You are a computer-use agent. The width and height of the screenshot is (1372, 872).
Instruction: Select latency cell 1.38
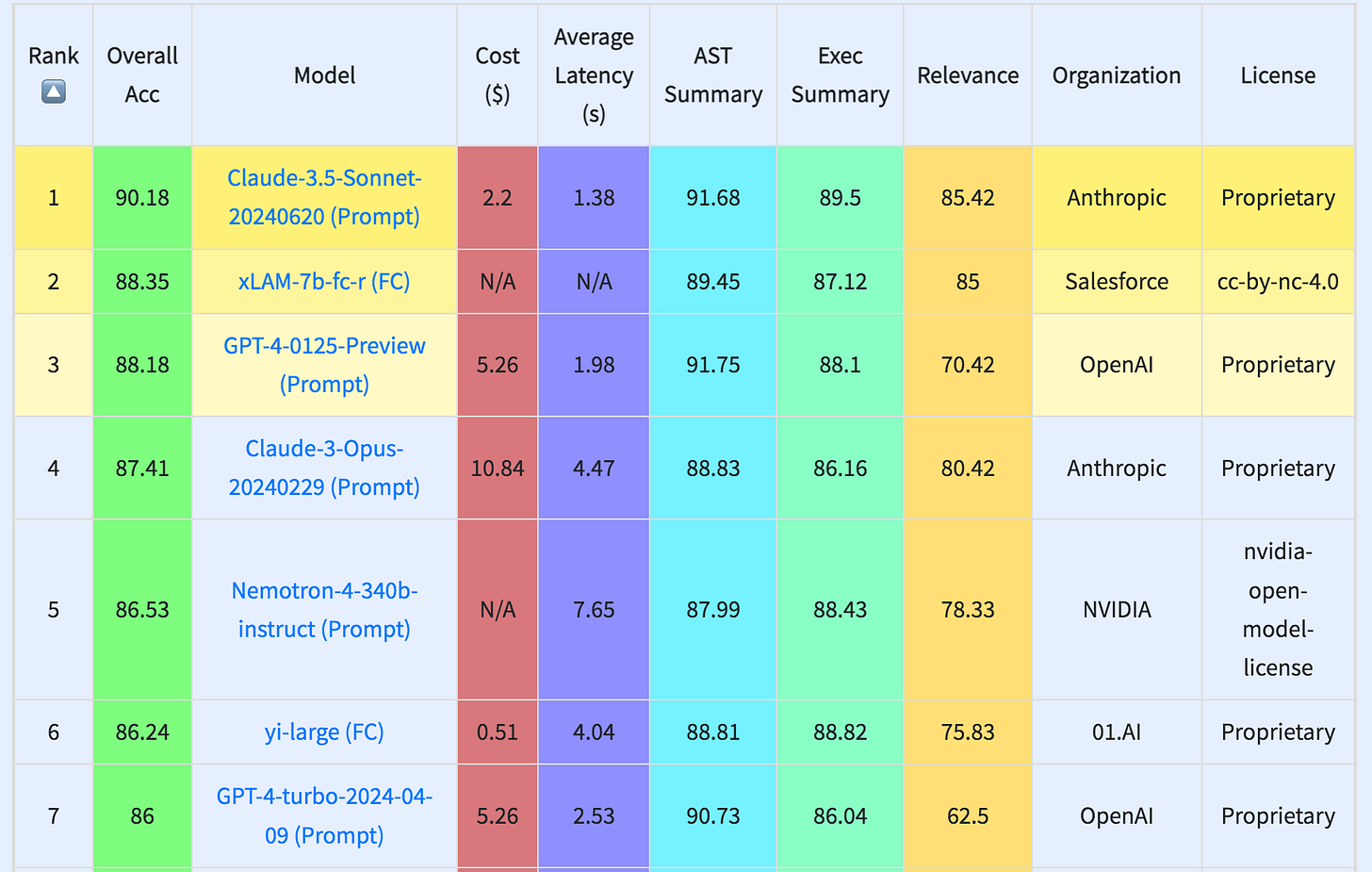[594, 197]
